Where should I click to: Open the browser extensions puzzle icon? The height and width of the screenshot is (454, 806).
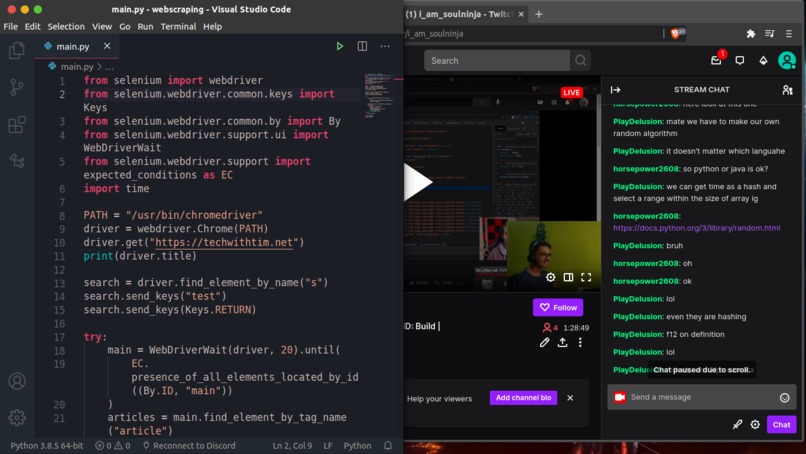coord(751,34)
